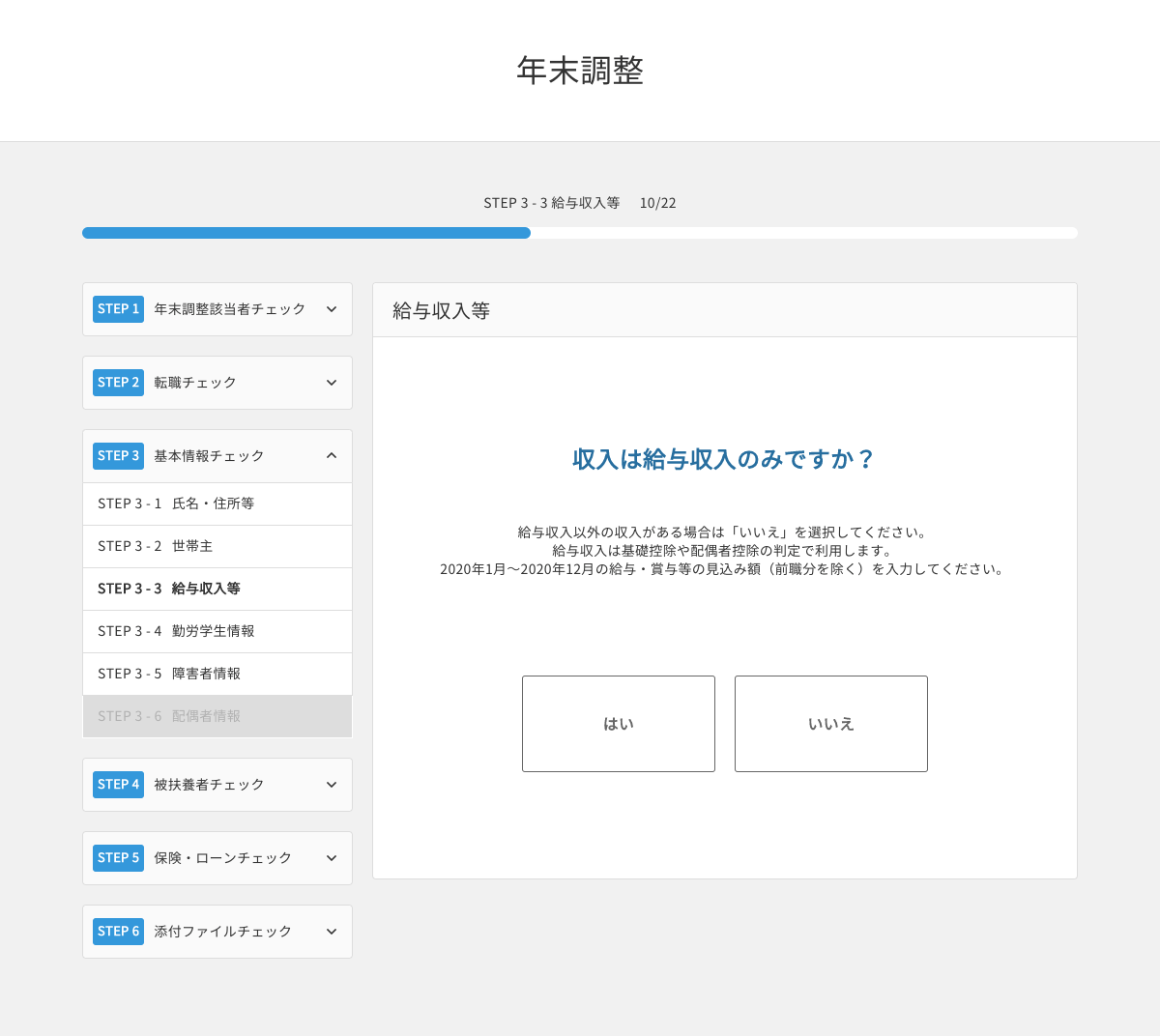Click the line starting 2020年1月～2020年12月

point(725,569)
